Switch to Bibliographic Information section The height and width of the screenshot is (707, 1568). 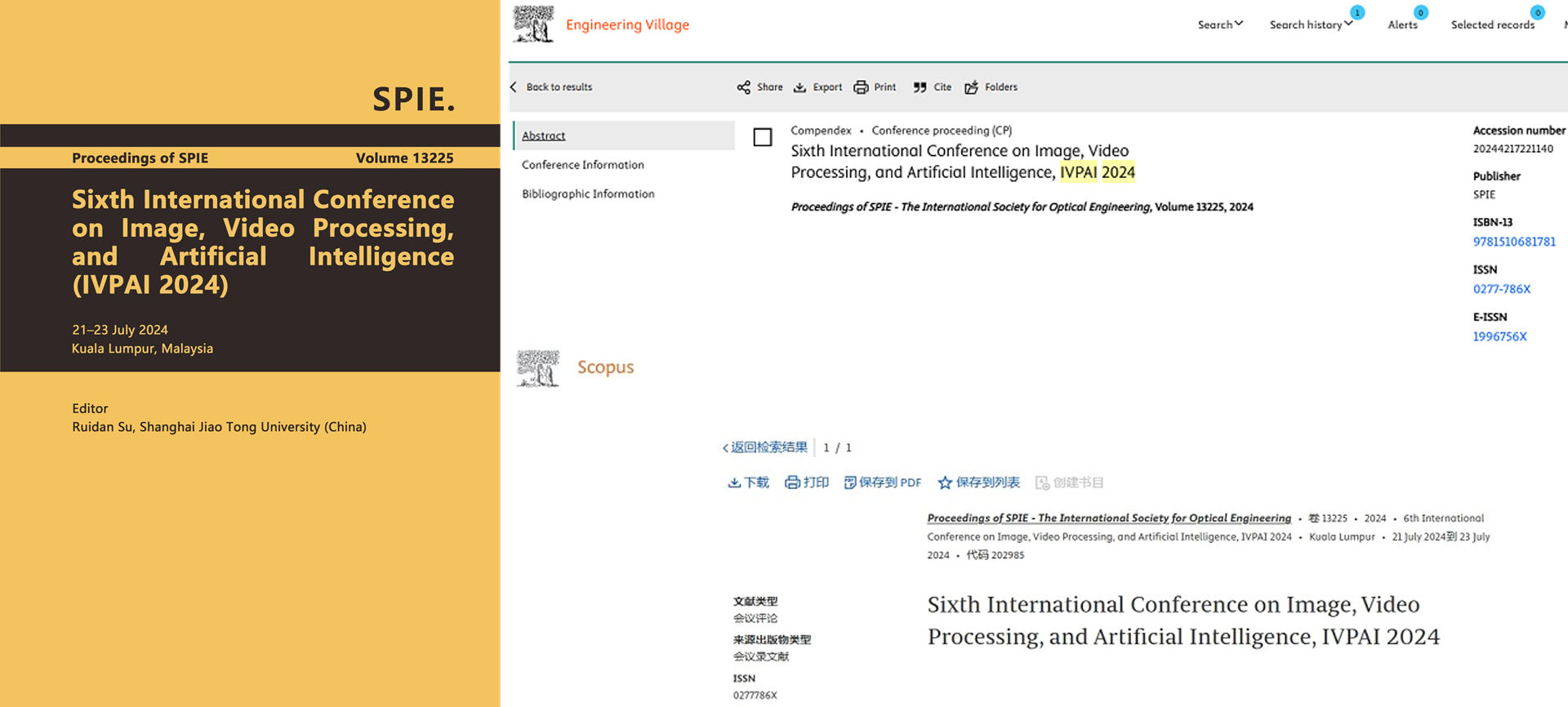pos(588,194)
